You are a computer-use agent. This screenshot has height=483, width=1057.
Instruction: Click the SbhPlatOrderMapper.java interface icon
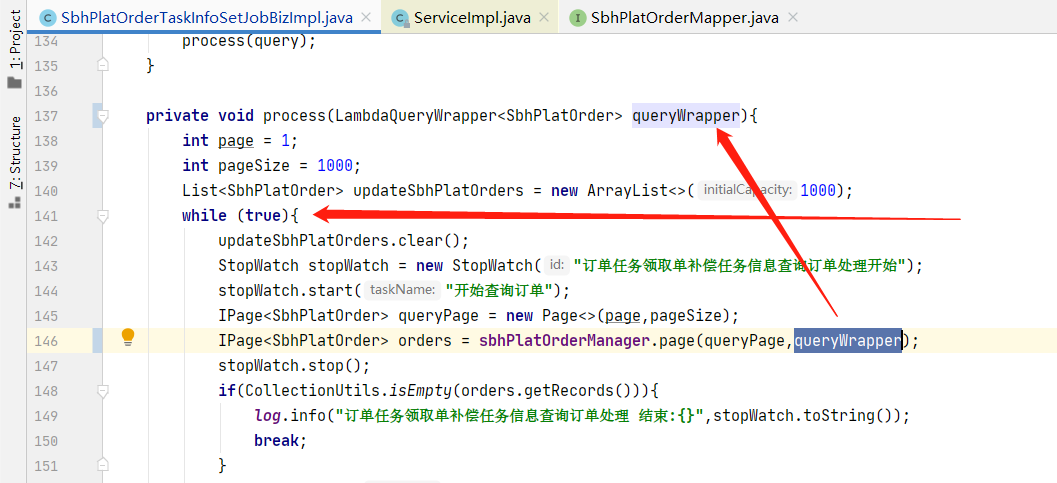pos(578,18)
